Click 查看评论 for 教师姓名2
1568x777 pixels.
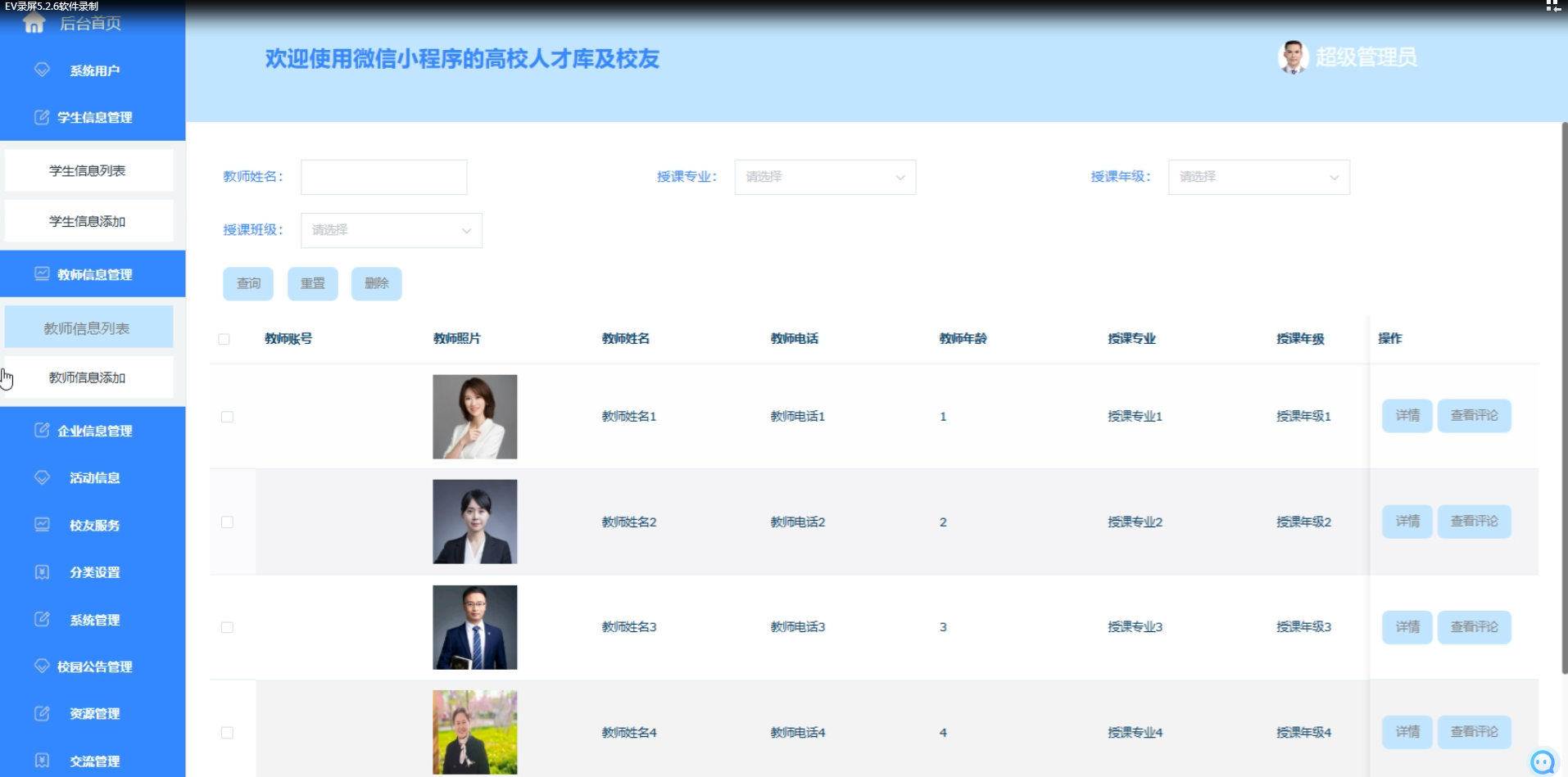(x=1474, y=522)
